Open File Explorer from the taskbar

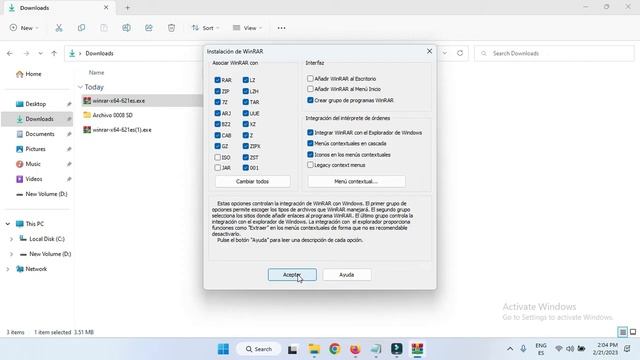pos(314,349)
